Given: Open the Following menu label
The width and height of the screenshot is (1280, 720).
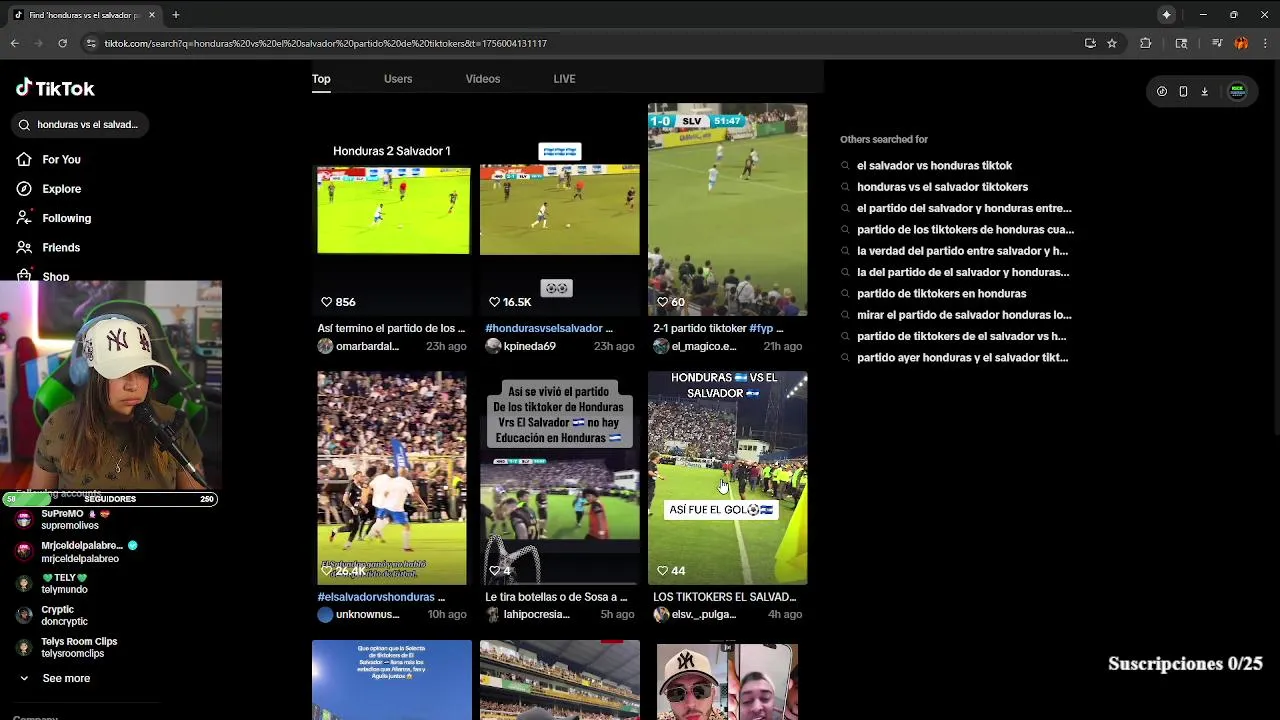Looking at the screenshot, I should tap(66, 218).
